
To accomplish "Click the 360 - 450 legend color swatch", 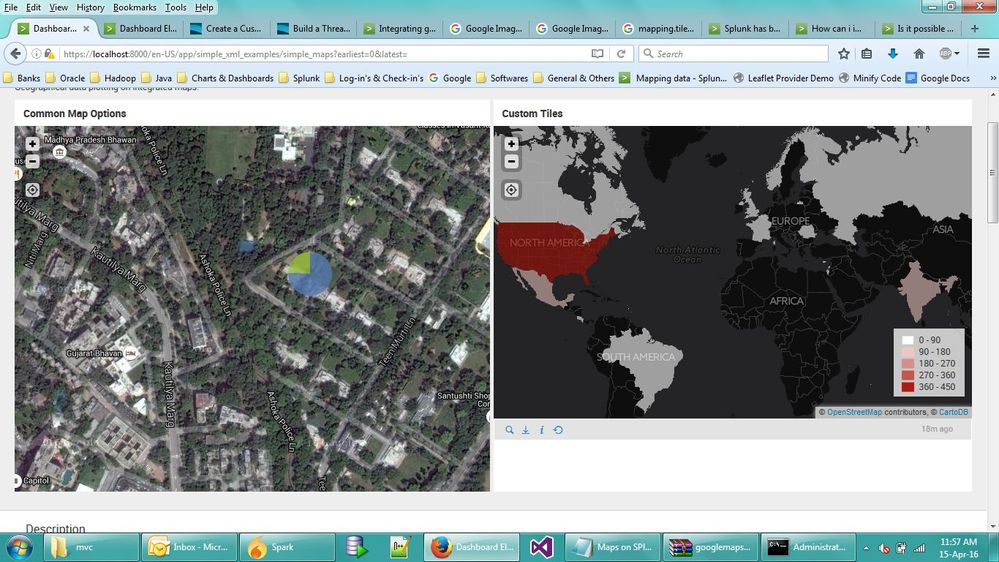I will point(908,386).
